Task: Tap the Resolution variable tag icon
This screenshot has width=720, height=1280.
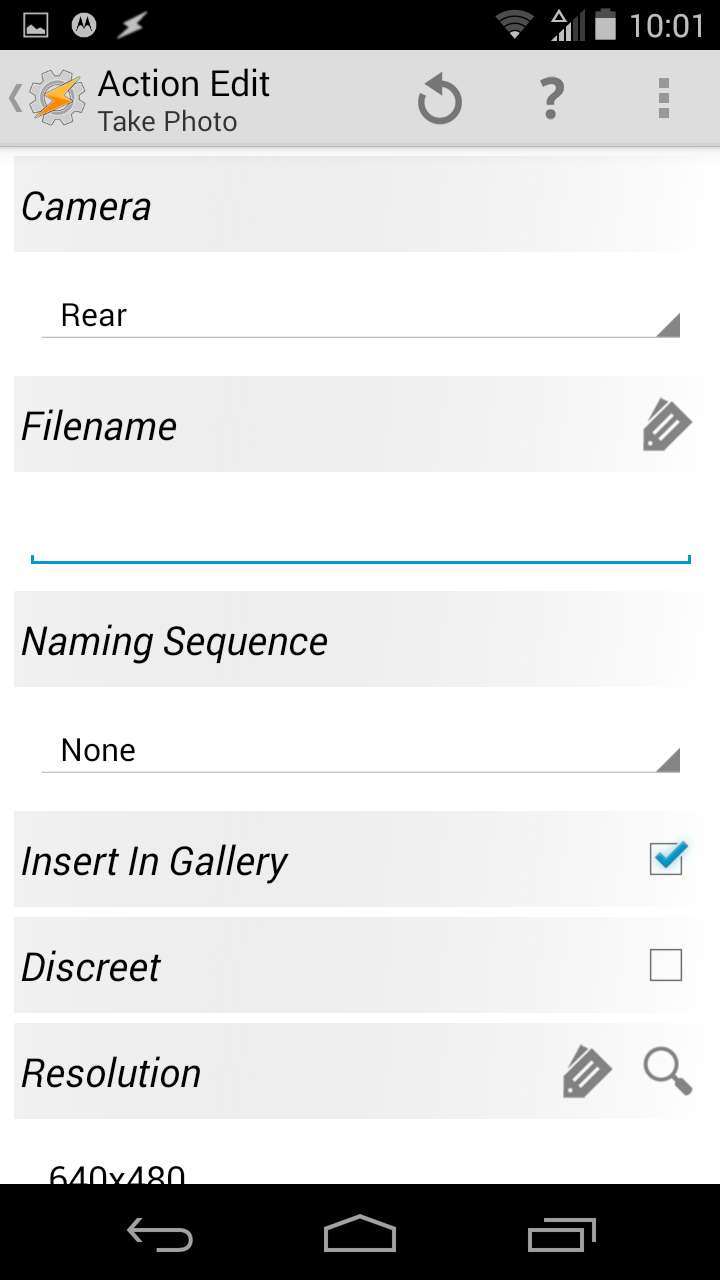Action: 587,1071
